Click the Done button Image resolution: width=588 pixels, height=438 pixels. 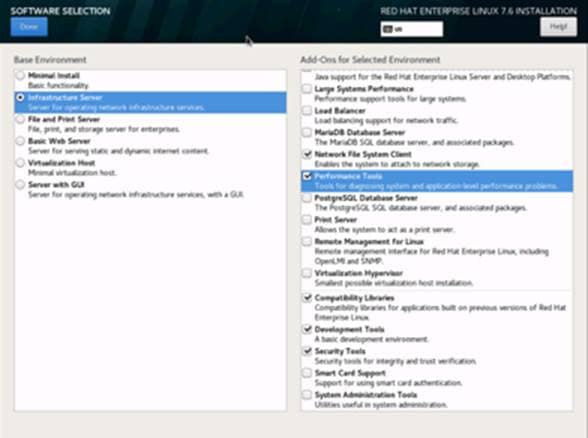(29, 27)
